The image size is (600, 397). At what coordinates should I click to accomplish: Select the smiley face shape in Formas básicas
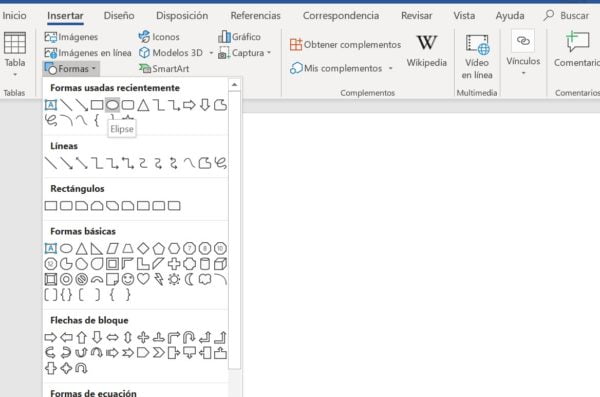pos(128,279)
